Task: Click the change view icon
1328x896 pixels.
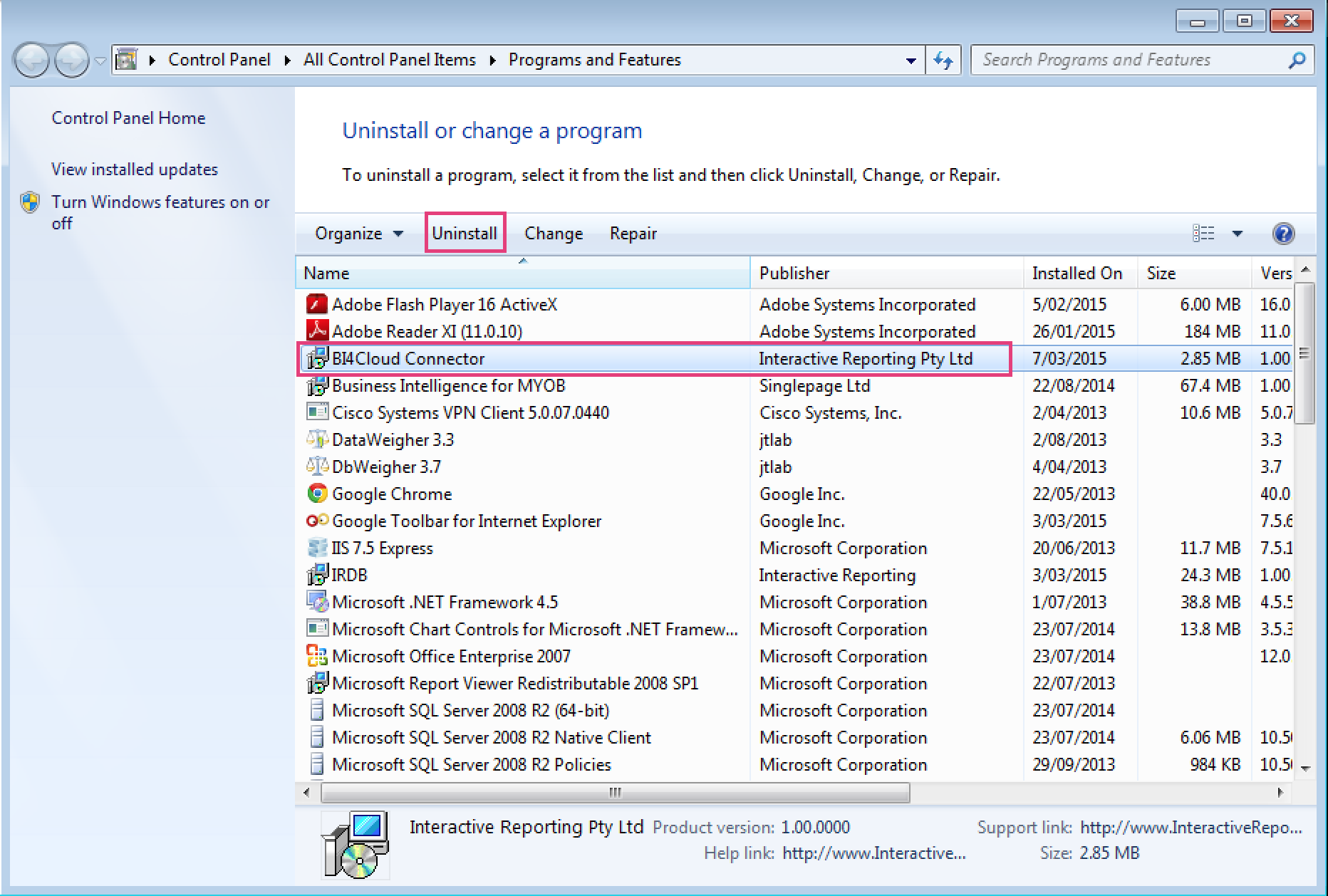Action: pos(1203,233)
